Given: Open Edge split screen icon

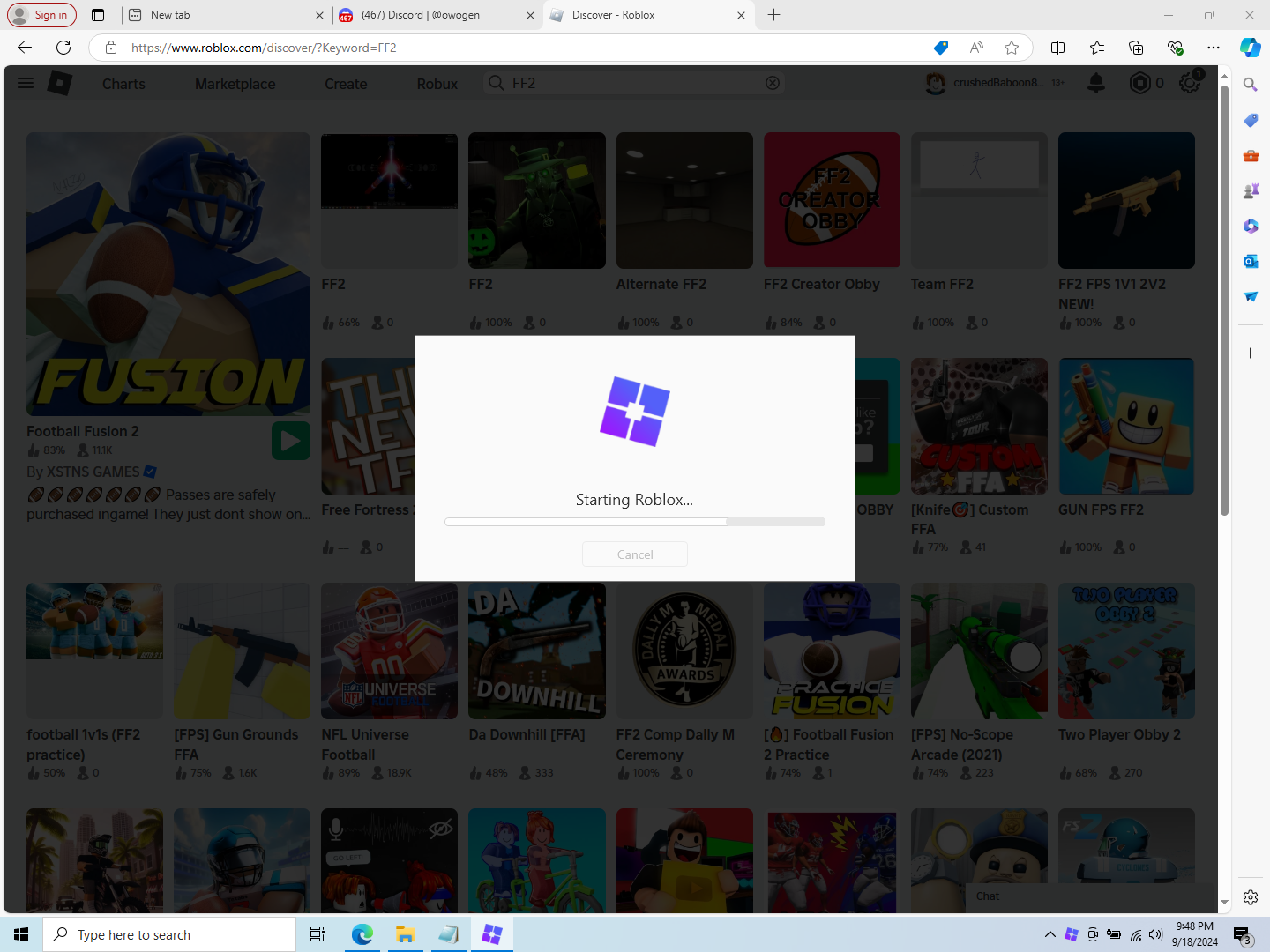Looking at the screenshot, I should (x=1058, y=48).
